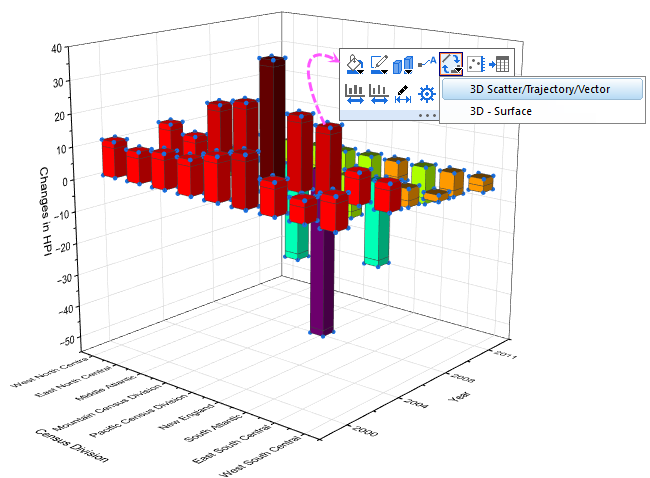Viewport: 650px width, 478px height.
Task: Click the Census Division axis title
Action: point(72,445)
